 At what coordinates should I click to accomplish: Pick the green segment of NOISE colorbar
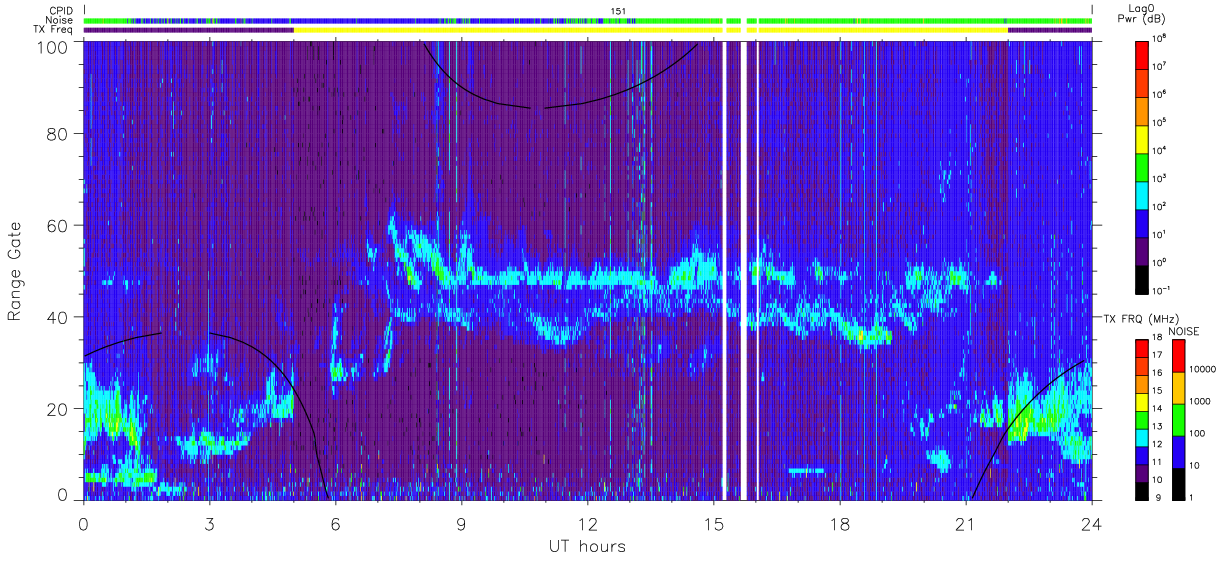pos(1178,419)
